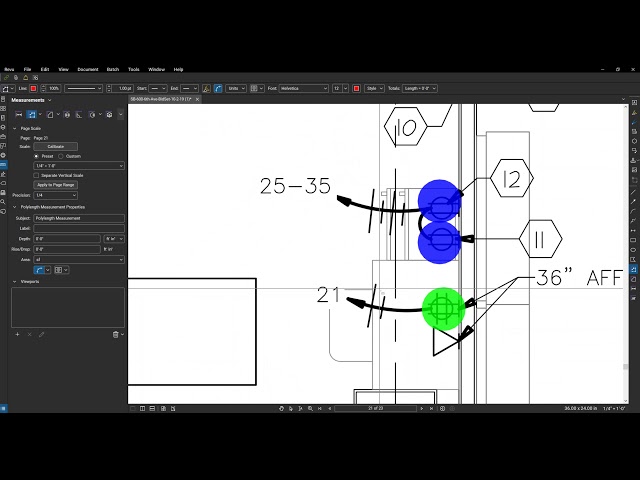Open the Depth units dropdown

(114, 239)
